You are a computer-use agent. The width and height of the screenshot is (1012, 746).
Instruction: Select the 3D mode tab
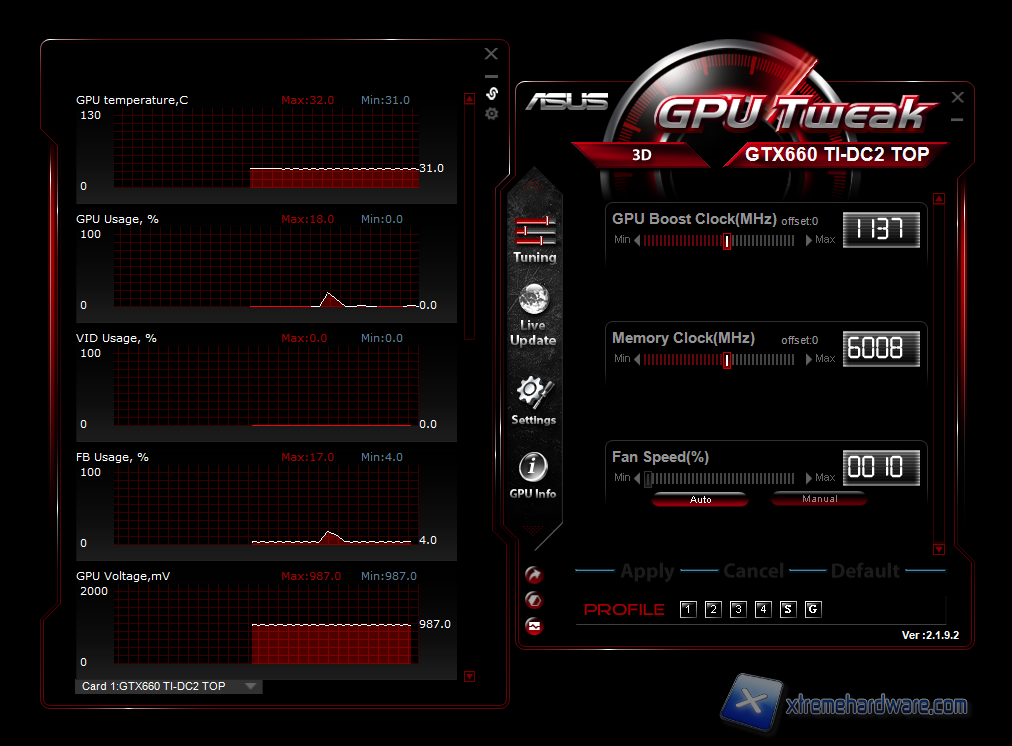[x=641, y=155]
